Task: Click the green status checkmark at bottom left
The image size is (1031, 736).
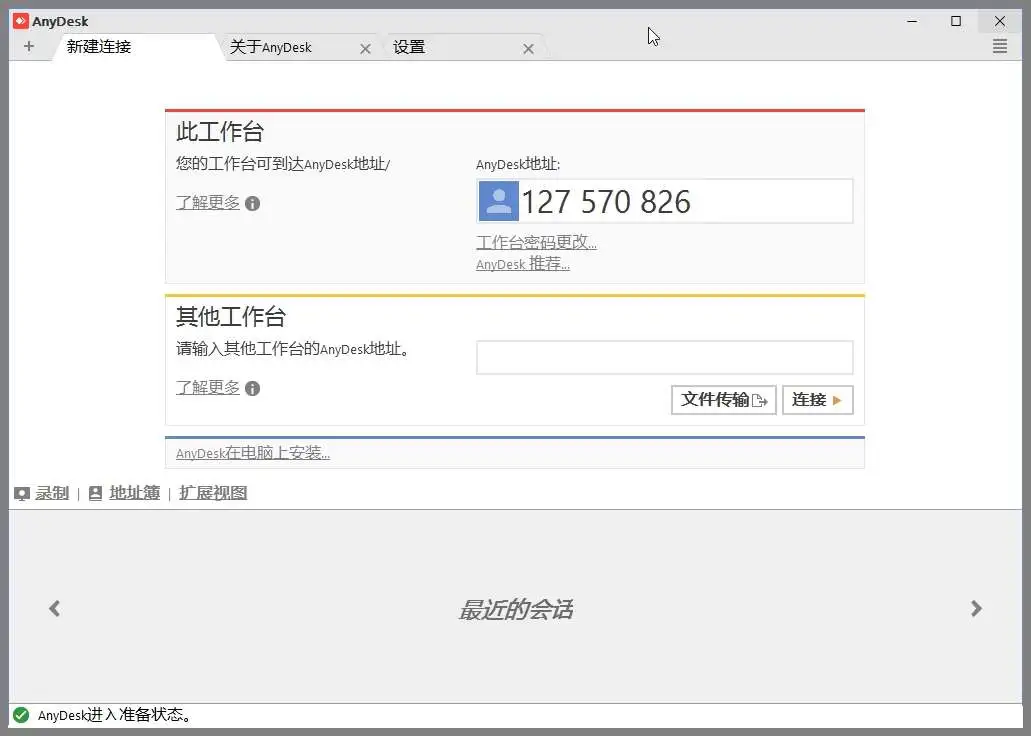Action: (x=21, y=715)
